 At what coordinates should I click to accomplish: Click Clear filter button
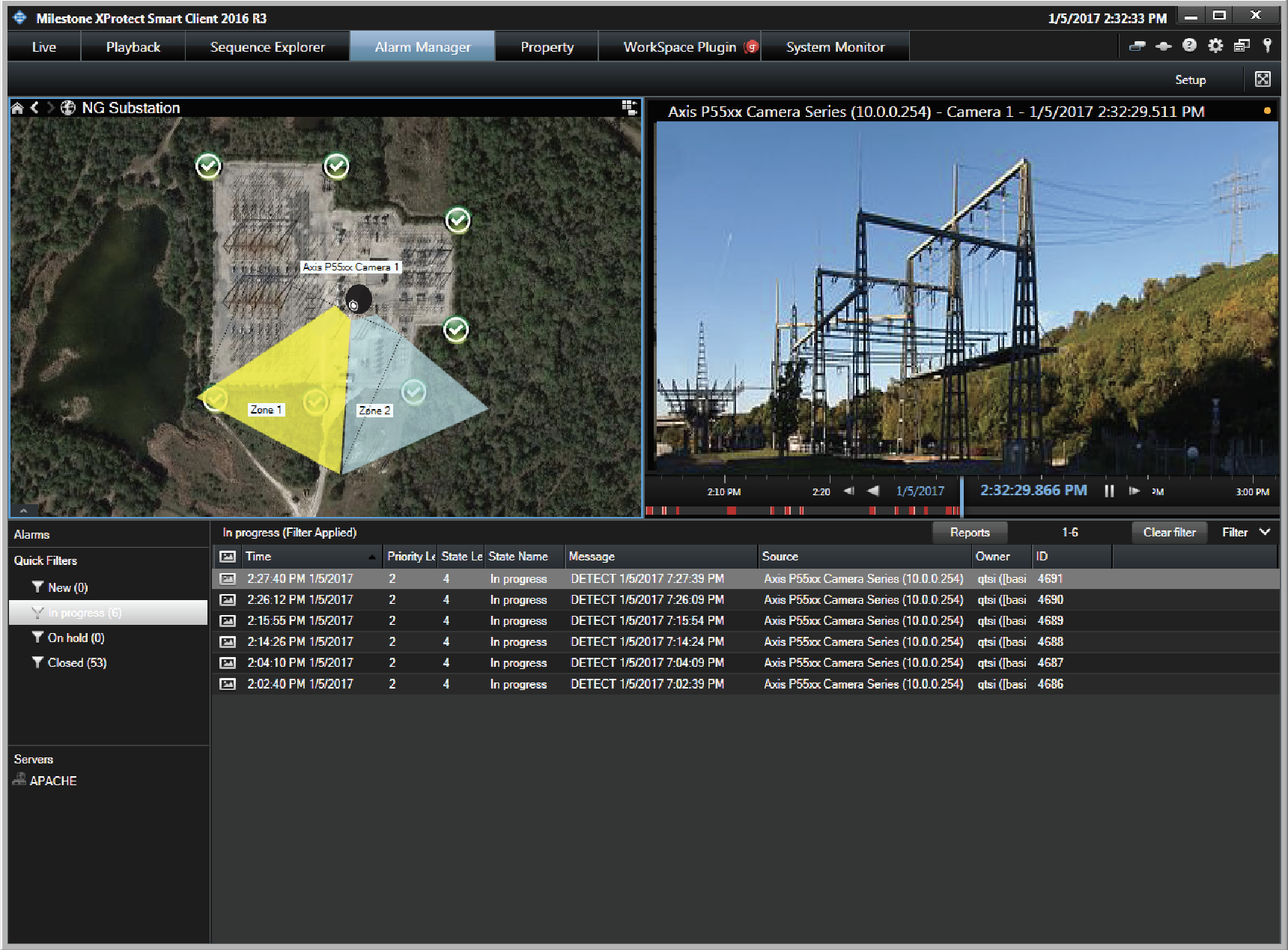[x=1169, y=532]
